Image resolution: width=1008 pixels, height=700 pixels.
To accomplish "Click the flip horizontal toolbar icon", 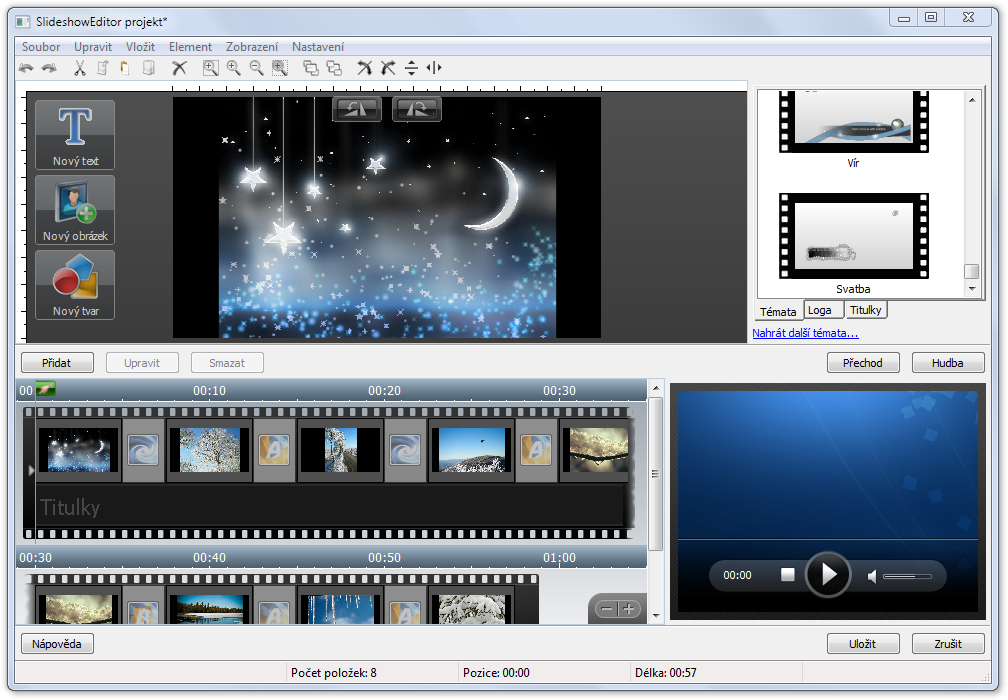I will tap(433, 68).
